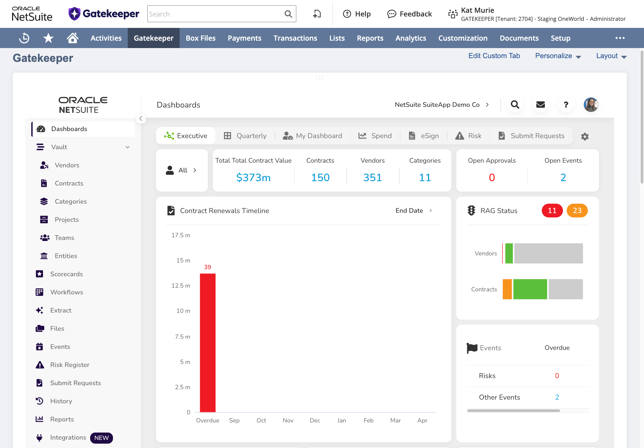The height and width of the screenshot is (448, 644).
Task: Open Files in the sidebar
Action: [57, 328]
